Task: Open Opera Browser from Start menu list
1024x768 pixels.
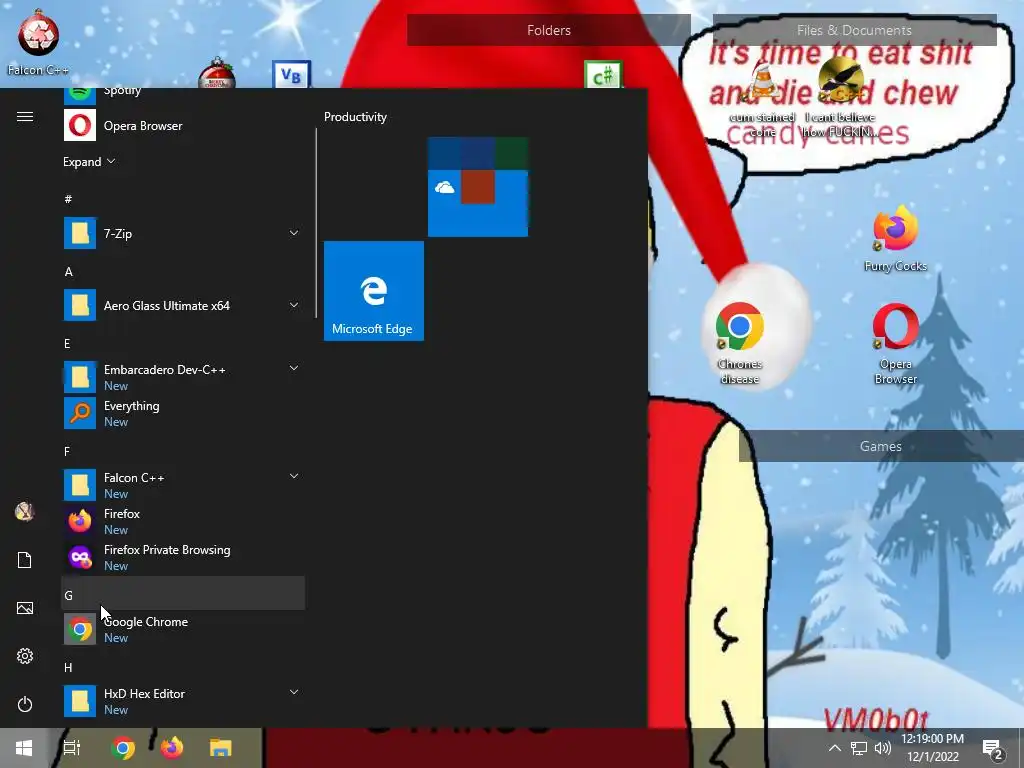Action: (183, 125)
